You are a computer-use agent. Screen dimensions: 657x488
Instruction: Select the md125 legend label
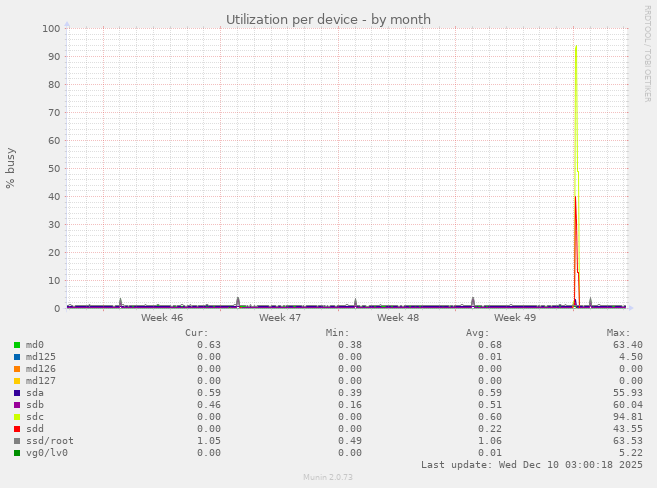pos(41,357)
